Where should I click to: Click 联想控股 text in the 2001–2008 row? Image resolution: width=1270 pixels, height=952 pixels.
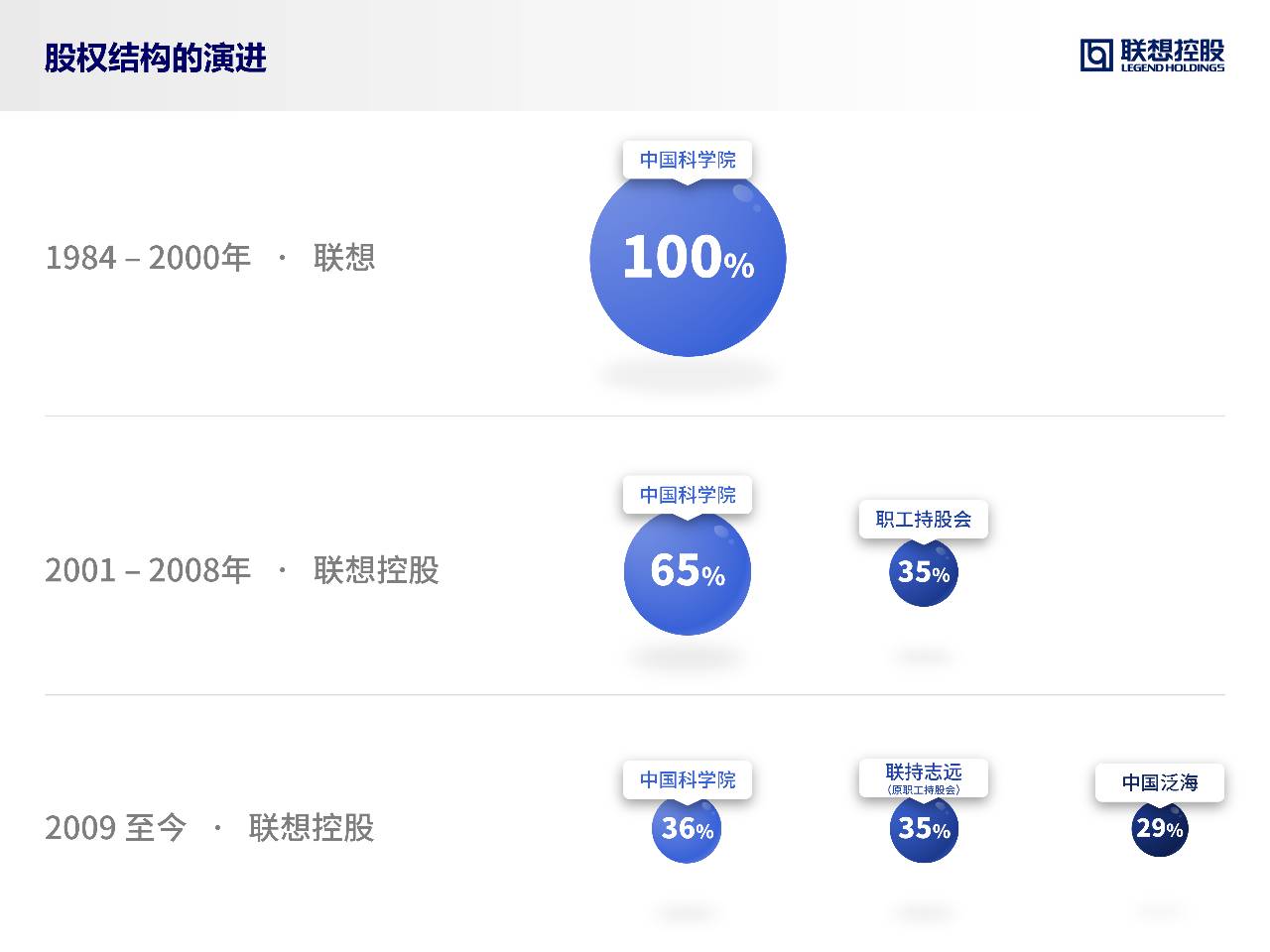(x=376, y=570)
